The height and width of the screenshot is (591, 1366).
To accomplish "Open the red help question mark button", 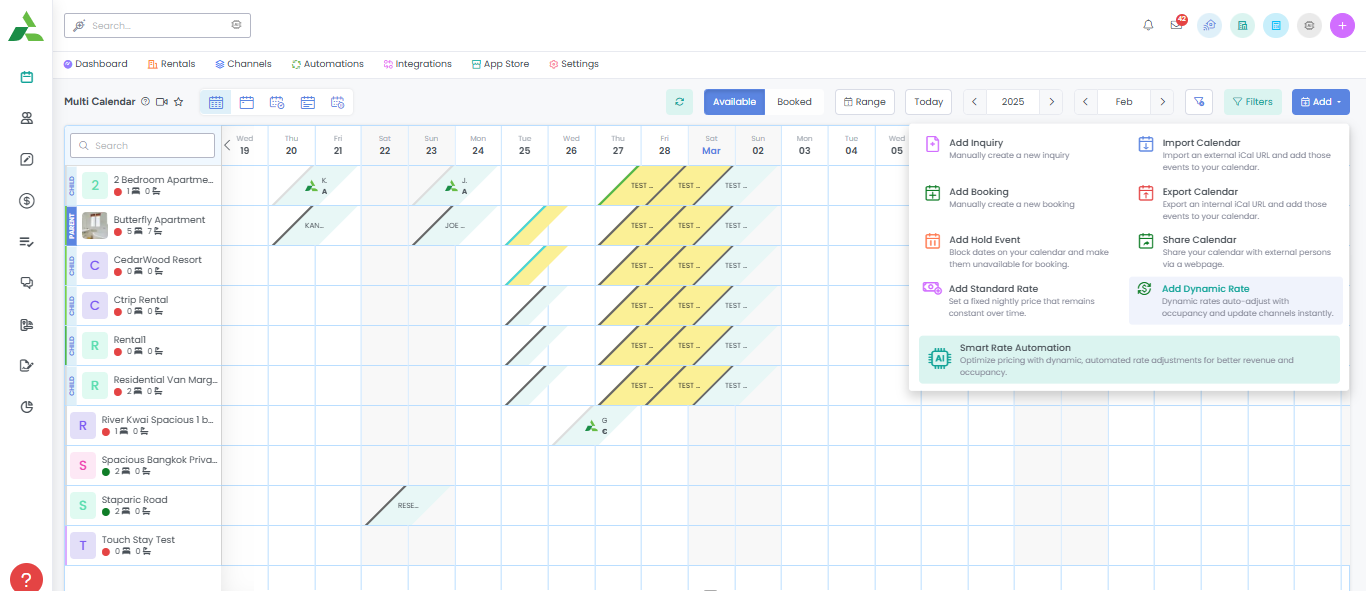I will point(26,579).
